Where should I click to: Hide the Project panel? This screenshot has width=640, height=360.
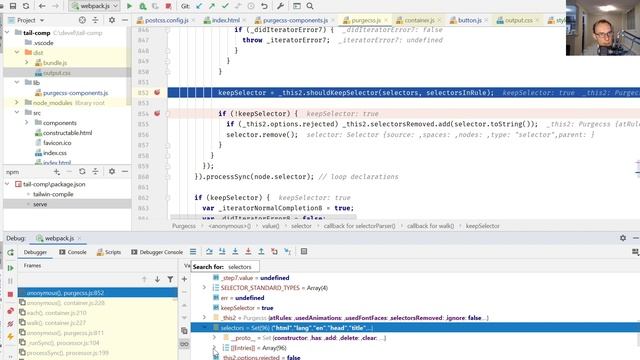125,20
